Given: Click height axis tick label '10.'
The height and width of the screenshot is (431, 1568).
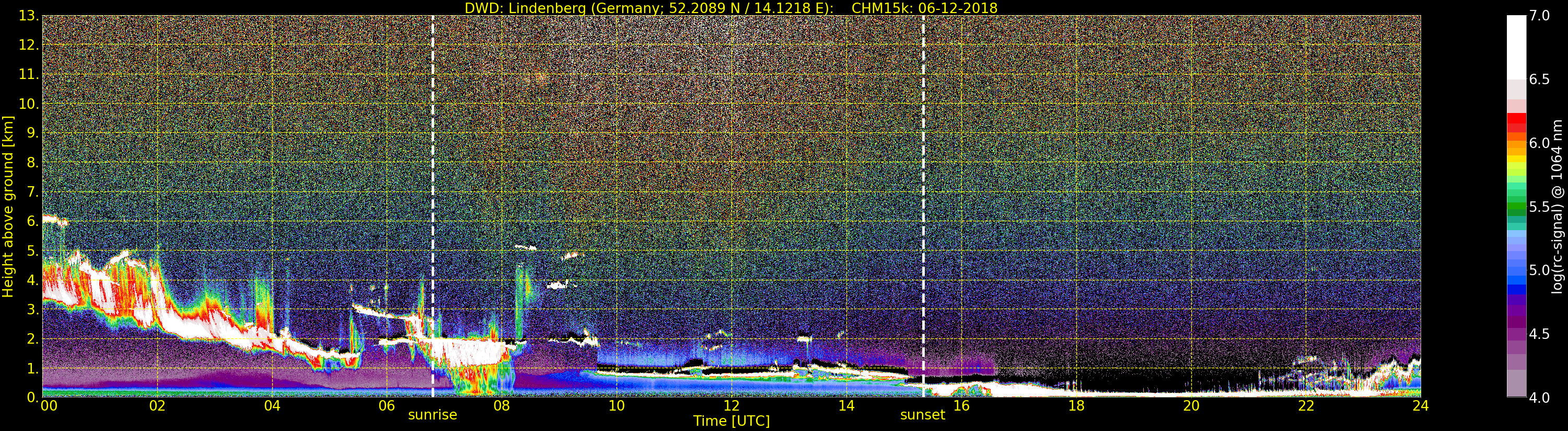Looking at the screenshot, I should pos(29,104).
